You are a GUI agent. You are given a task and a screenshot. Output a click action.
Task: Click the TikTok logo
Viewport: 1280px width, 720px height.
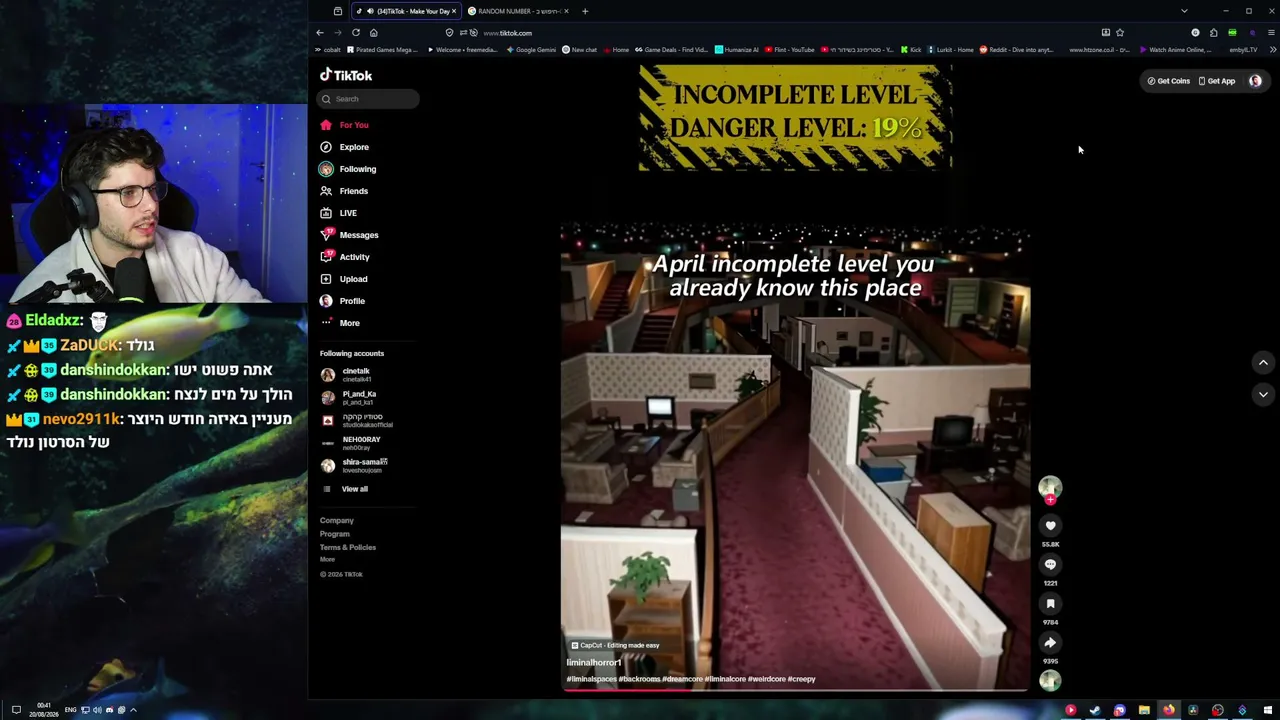(x=346, y=75)
